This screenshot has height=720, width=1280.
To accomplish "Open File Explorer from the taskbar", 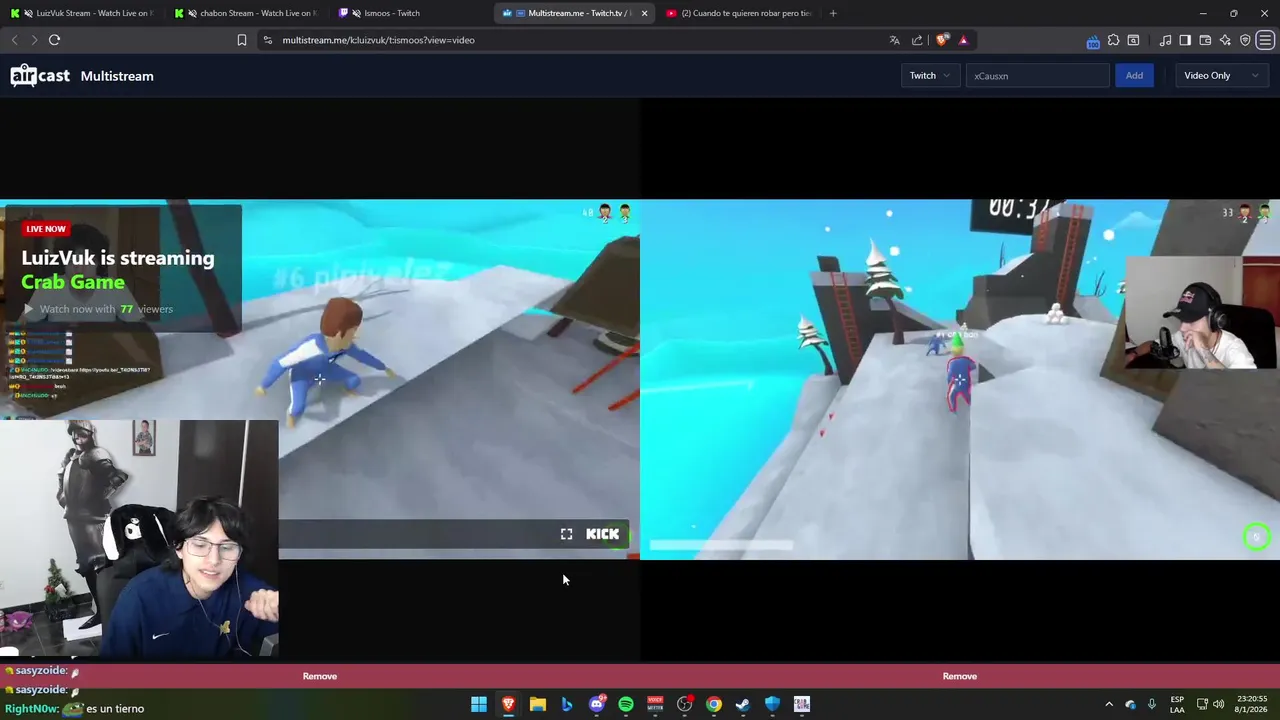I will (538, 704).
